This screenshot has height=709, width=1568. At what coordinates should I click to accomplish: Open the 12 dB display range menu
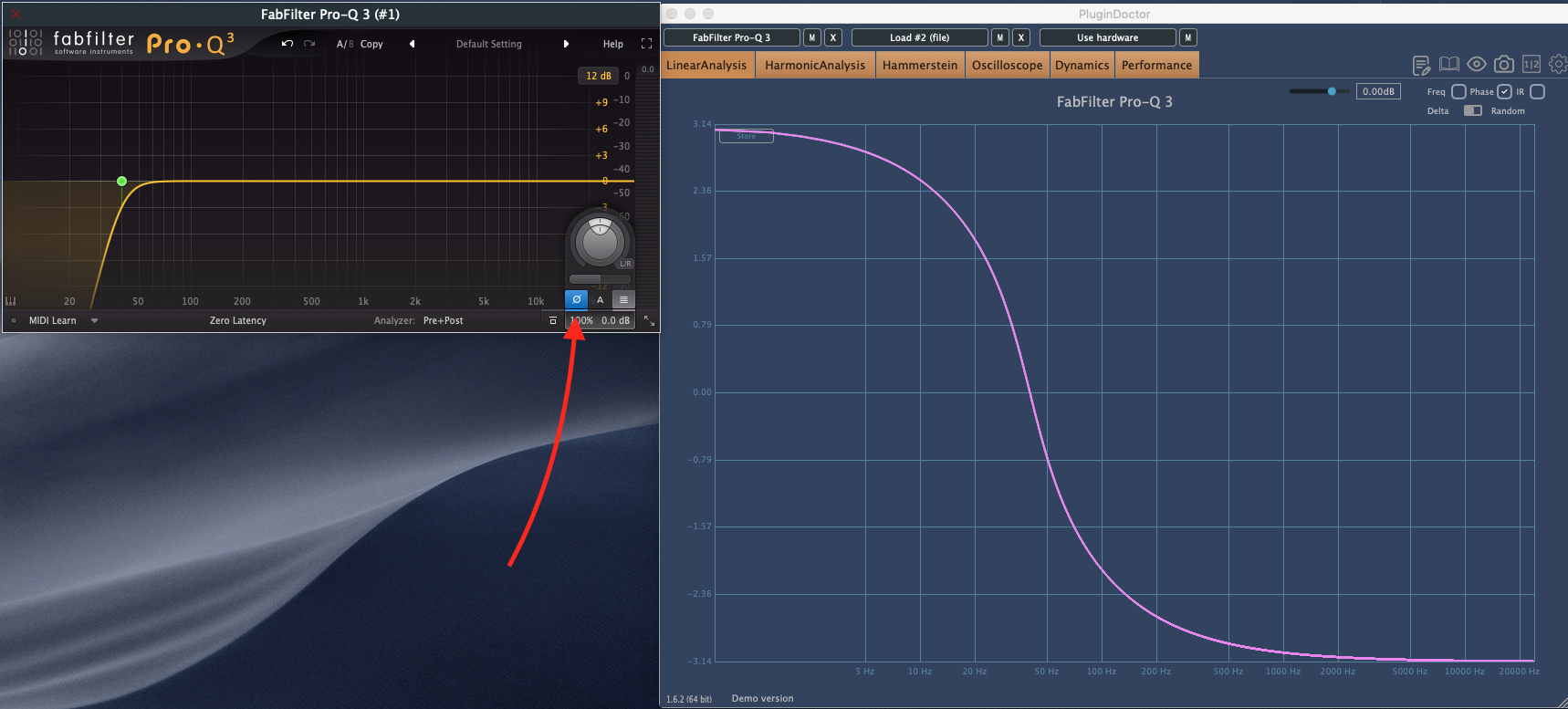tap(599, 76)
